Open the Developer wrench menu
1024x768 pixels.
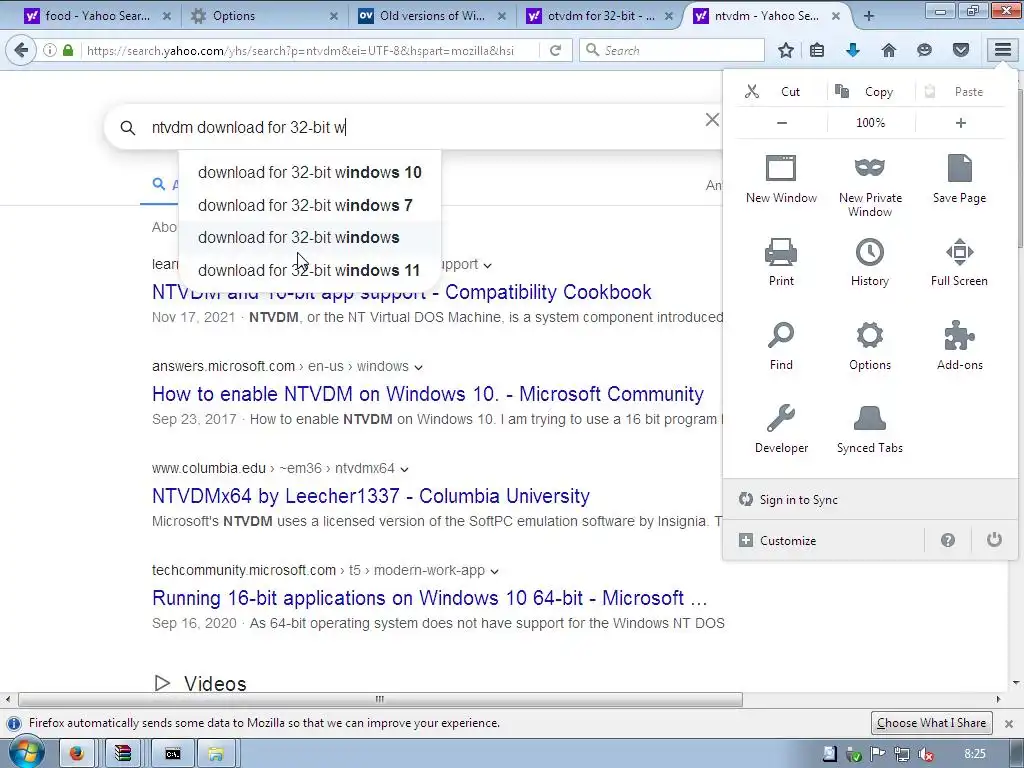tap(781, 429)
